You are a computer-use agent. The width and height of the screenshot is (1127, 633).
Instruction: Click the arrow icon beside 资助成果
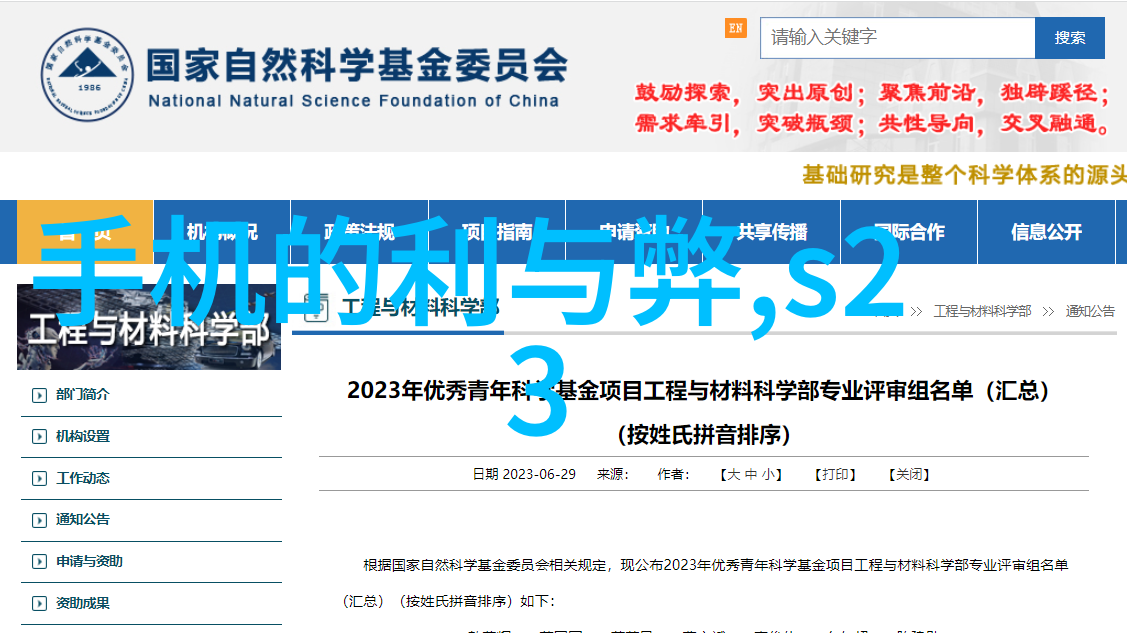40,604
